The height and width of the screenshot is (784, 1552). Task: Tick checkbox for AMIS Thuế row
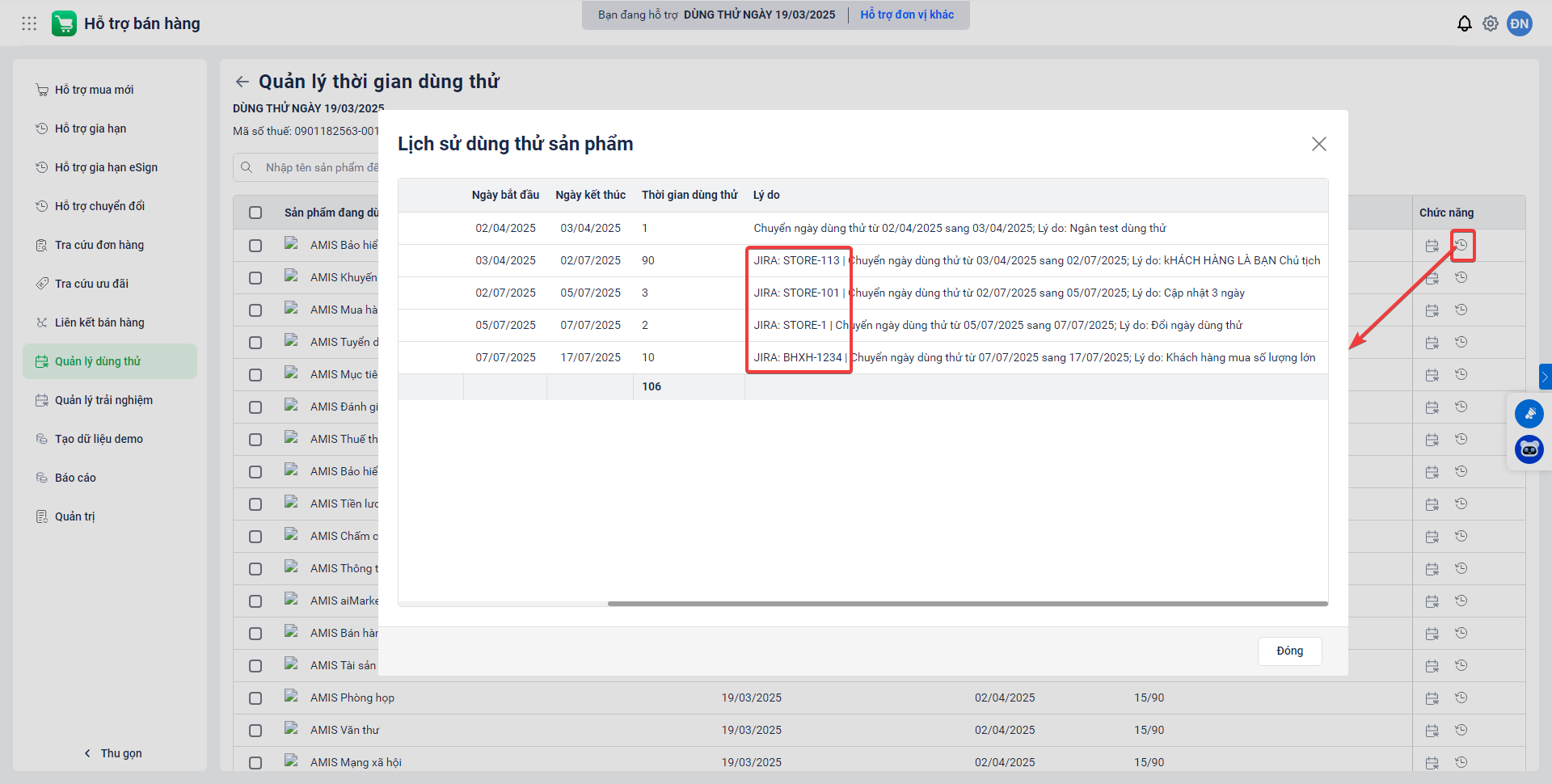point(255,440)
